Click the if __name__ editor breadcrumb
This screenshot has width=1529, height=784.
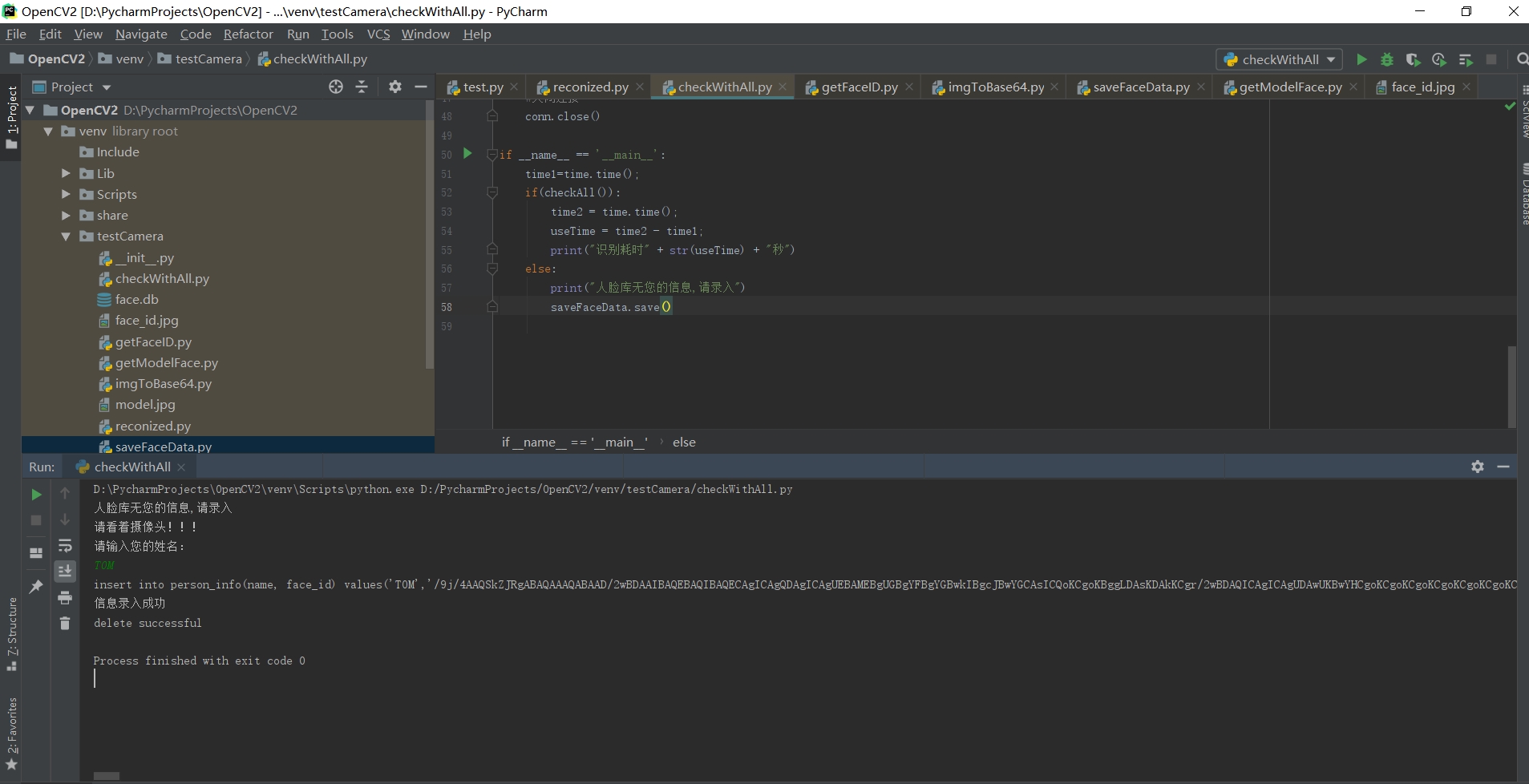tap(575, 442)
